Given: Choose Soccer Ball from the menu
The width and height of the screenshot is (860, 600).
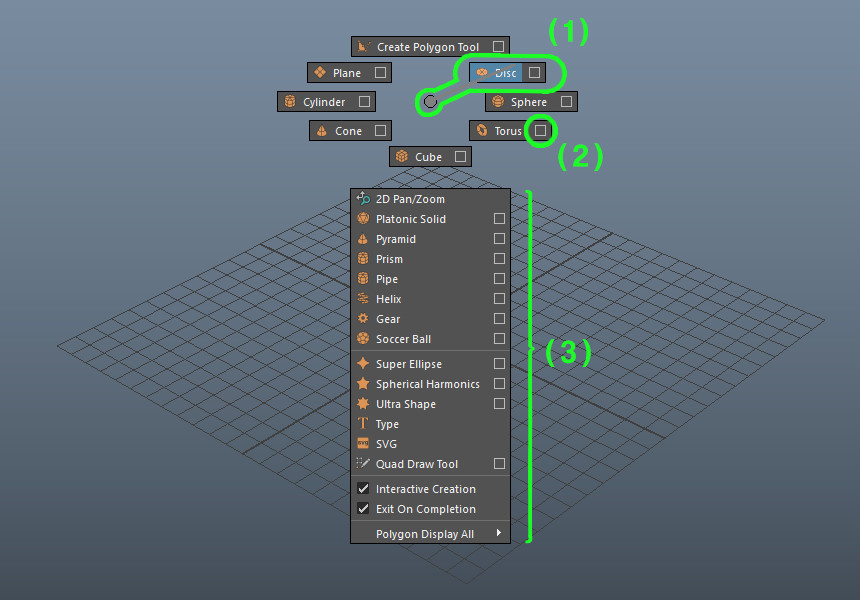Looking at the screenshot, I should click(431, 338).
